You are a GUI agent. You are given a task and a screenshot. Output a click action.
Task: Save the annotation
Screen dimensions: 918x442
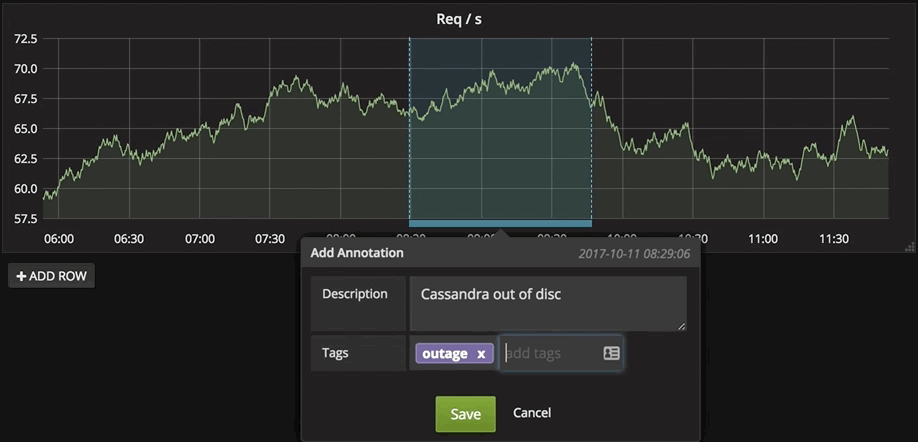(465, 414)
